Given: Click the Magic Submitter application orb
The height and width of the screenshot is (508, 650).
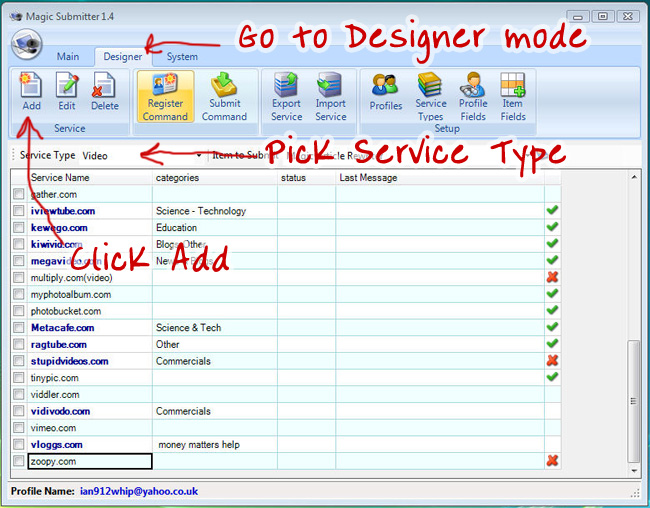Looking at the screenshot, I should pos(27,44).
